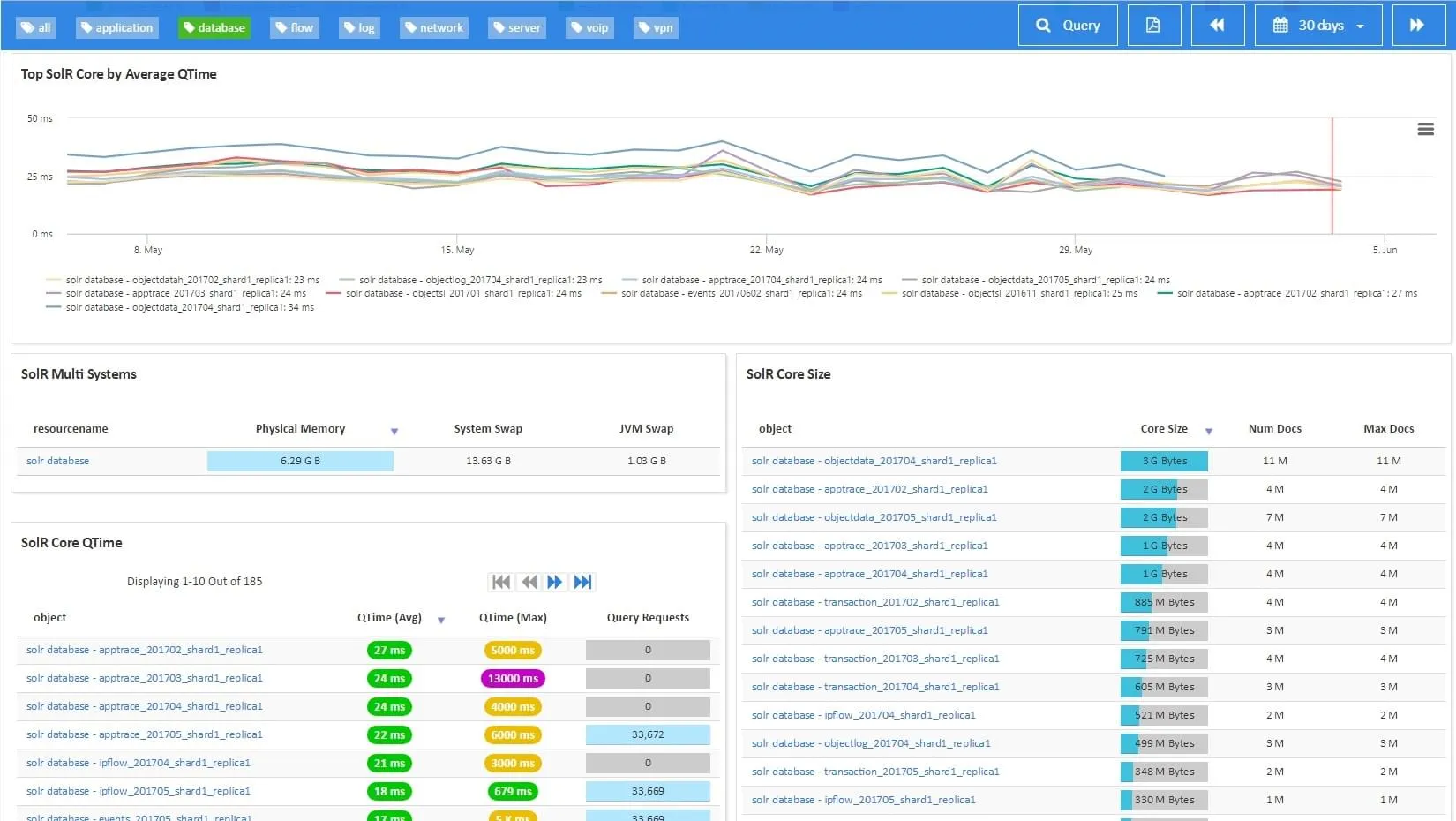The image size is (1456, 821).
Task: Go to previous time period with rewind icon
Action: click(x=1217, y=26)
